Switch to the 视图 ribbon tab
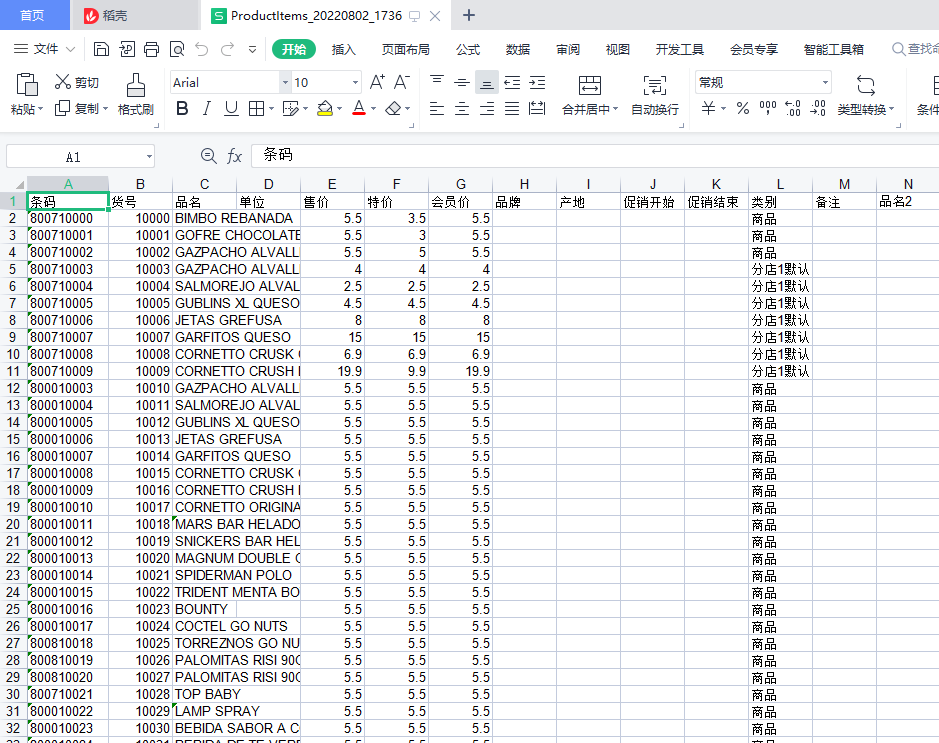Viewport: 939px width, 743px height. 617,49
